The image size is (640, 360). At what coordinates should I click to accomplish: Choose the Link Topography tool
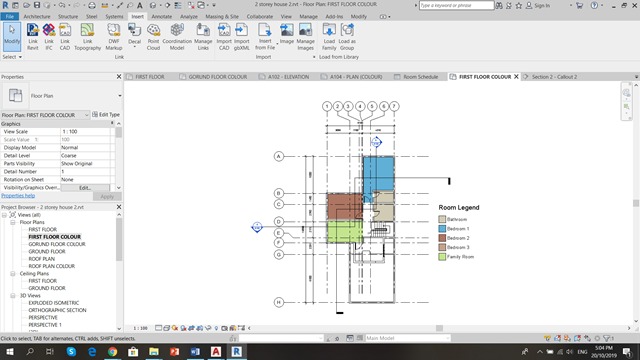tap(87, 37)
